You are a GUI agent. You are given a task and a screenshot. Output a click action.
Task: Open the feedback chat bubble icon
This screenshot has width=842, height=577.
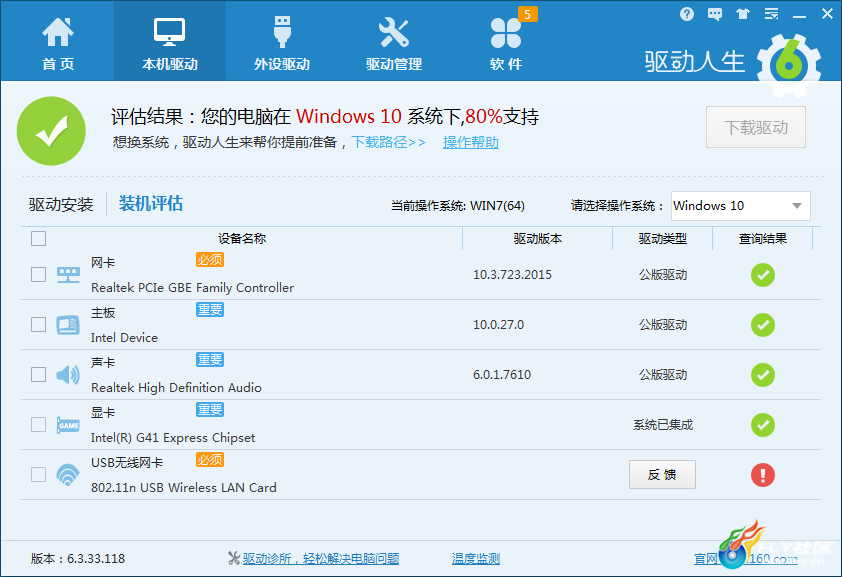pos(715,14)
